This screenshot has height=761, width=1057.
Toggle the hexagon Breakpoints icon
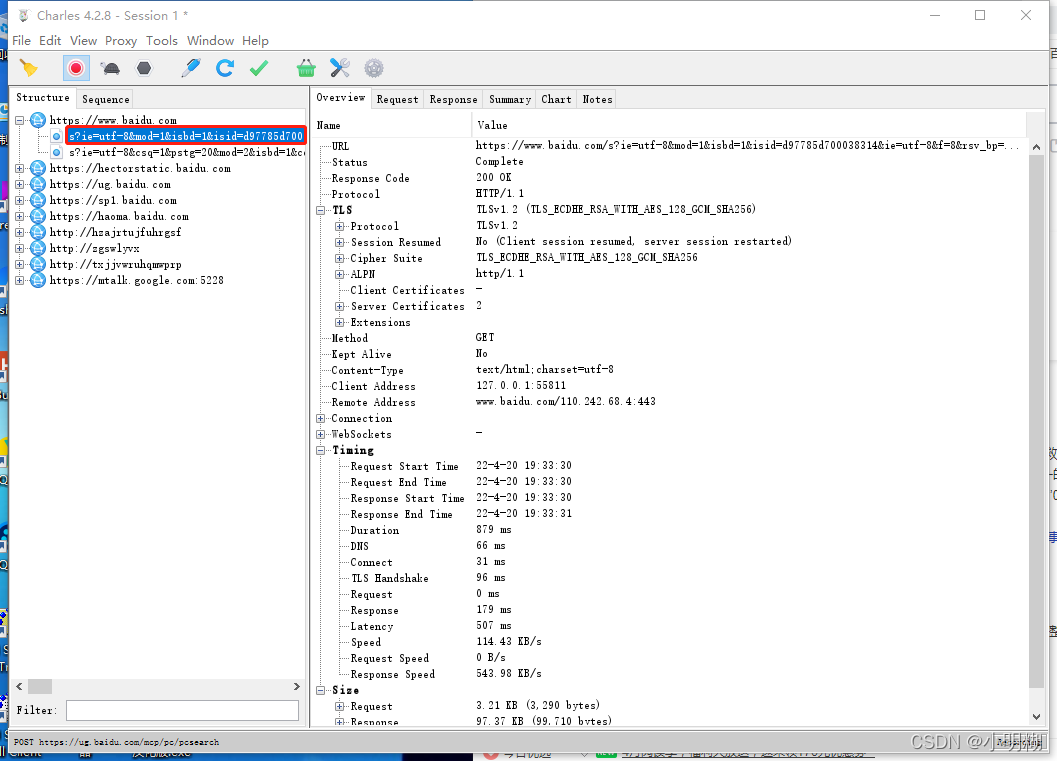tap(144, 68)
